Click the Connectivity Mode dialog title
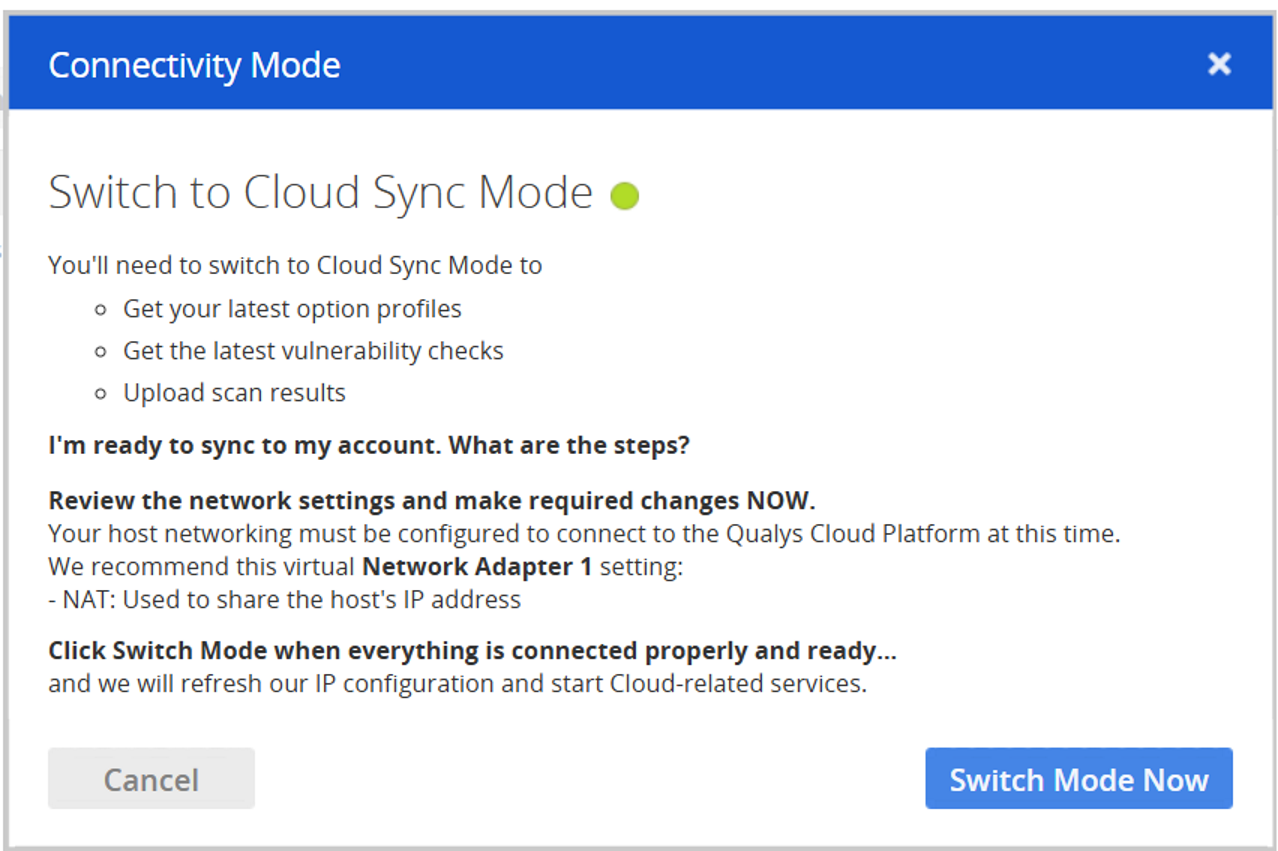 point(194,66)
